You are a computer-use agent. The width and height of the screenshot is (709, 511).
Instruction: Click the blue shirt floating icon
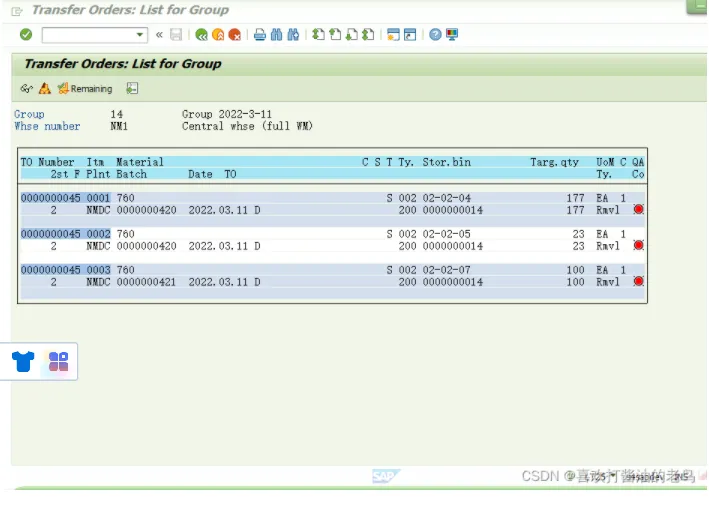coord(23,362)
